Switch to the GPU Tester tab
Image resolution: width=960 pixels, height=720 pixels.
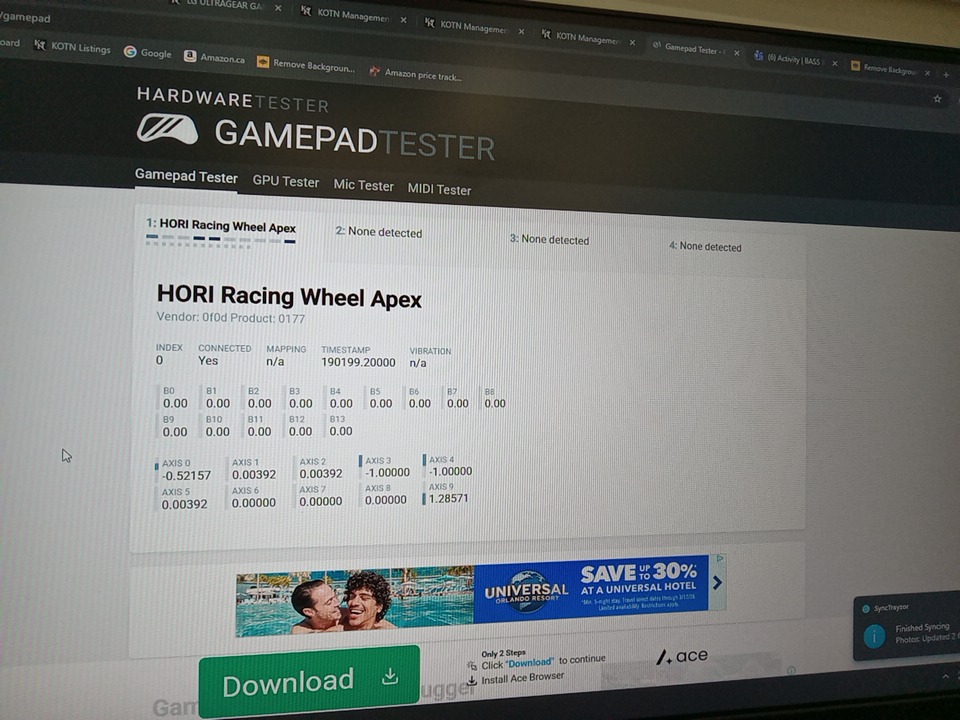[x=285, y=182]
